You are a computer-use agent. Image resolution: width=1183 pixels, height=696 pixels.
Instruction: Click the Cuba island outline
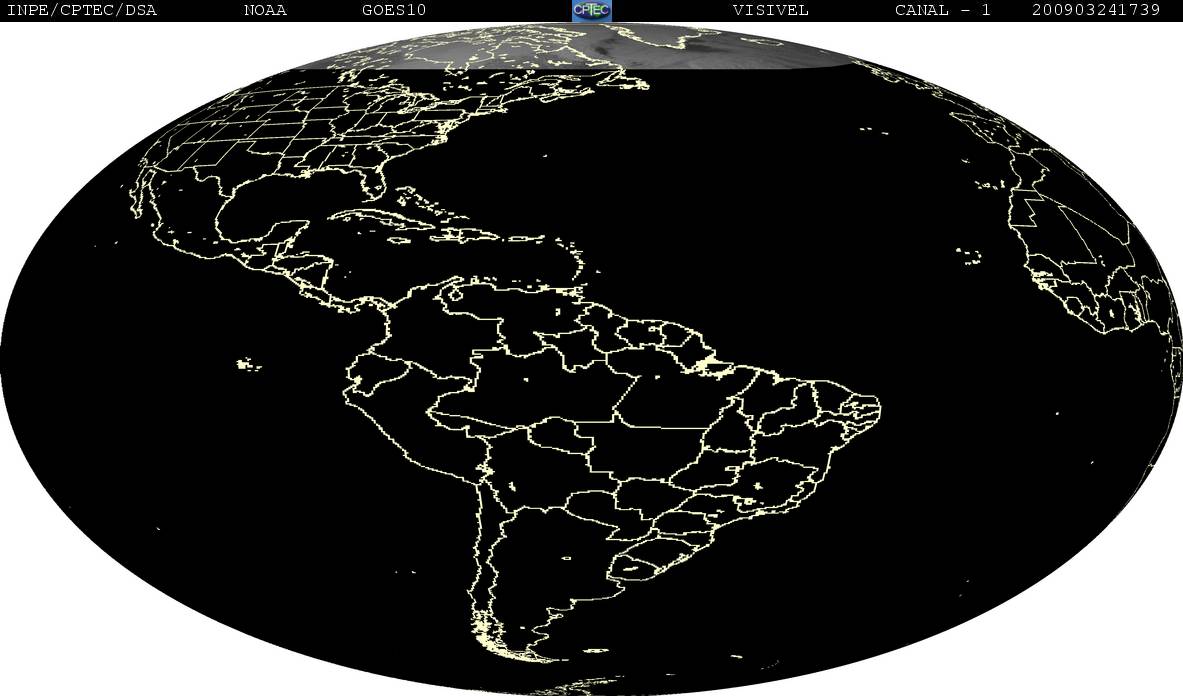(x=377, y=220)
